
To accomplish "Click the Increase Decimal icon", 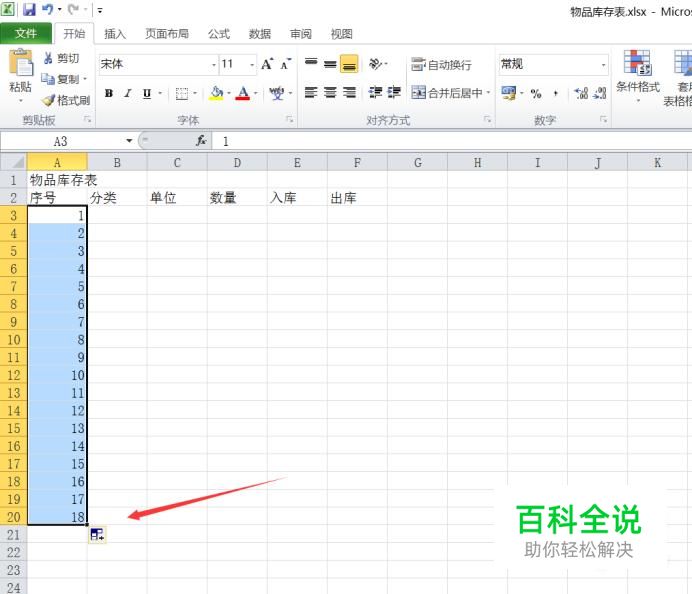I will 581,93.
